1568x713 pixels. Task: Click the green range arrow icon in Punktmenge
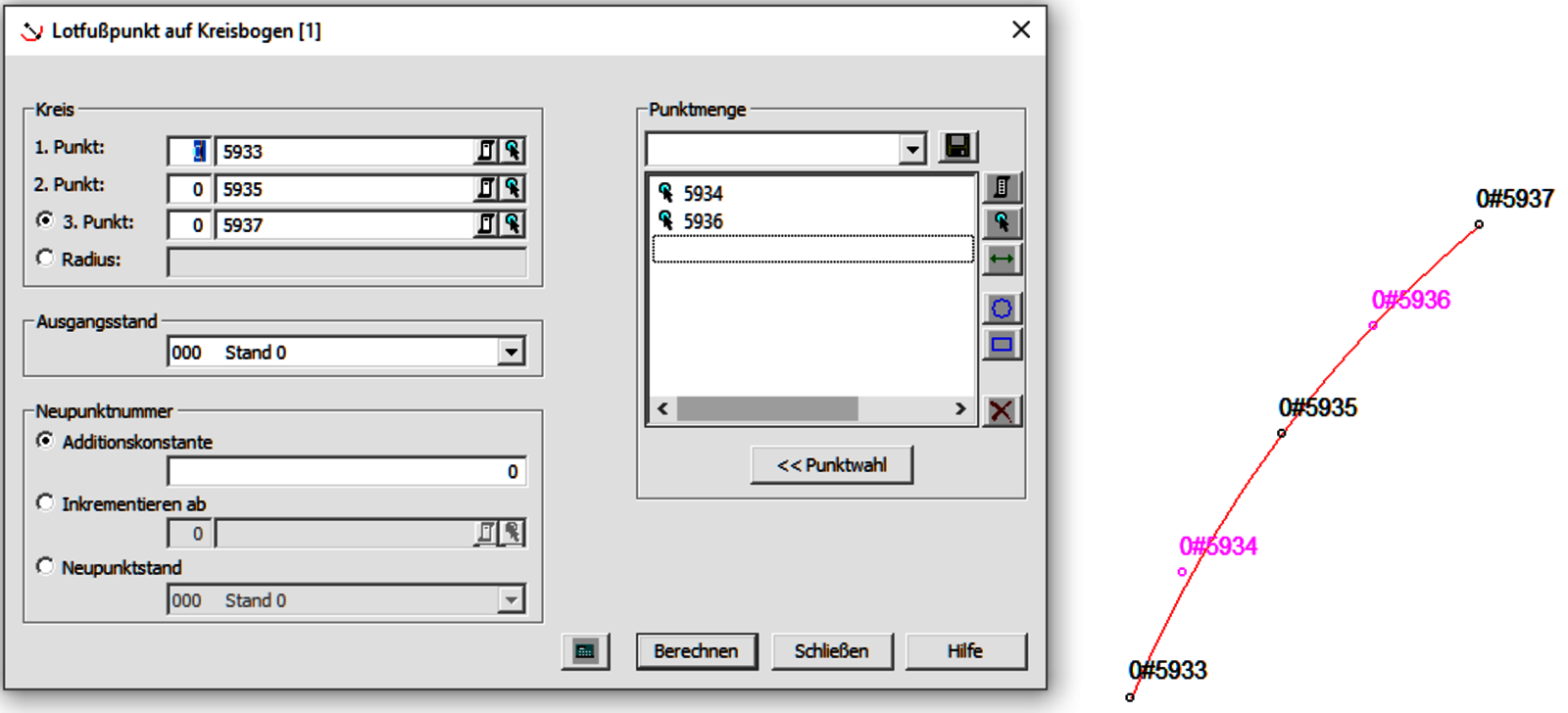click(x=1001, y=260)
